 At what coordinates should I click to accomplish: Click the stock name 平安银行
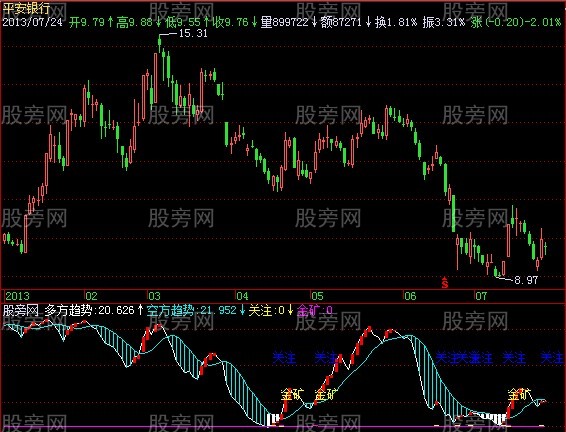26,9
